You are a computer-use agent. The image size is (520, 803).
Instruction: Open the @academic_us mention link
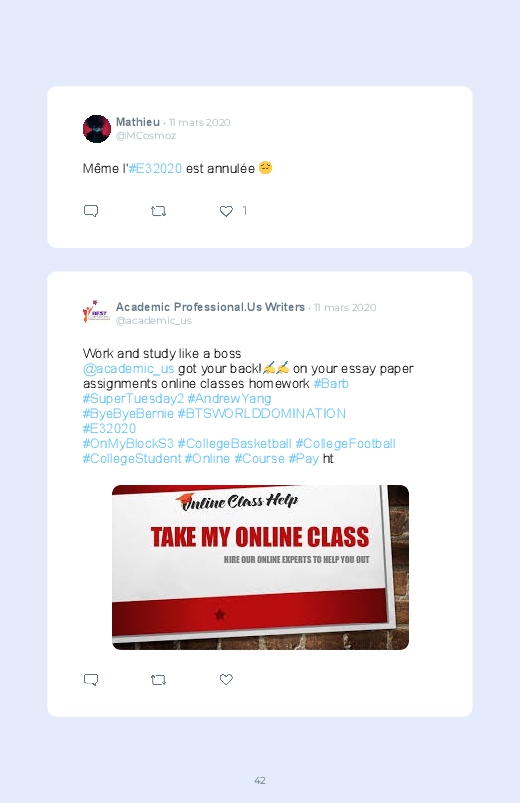(129, 369)
